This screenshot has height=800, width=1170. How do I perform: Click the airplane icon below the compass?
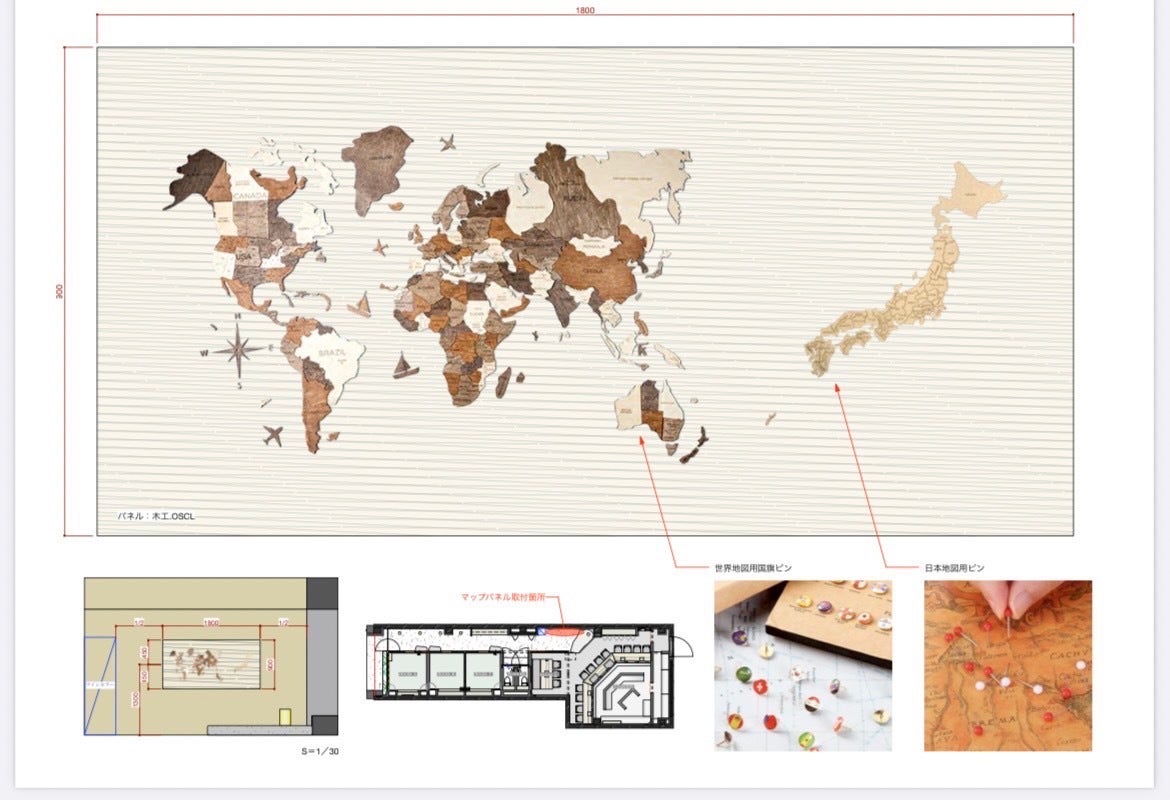tap(271, 435)
